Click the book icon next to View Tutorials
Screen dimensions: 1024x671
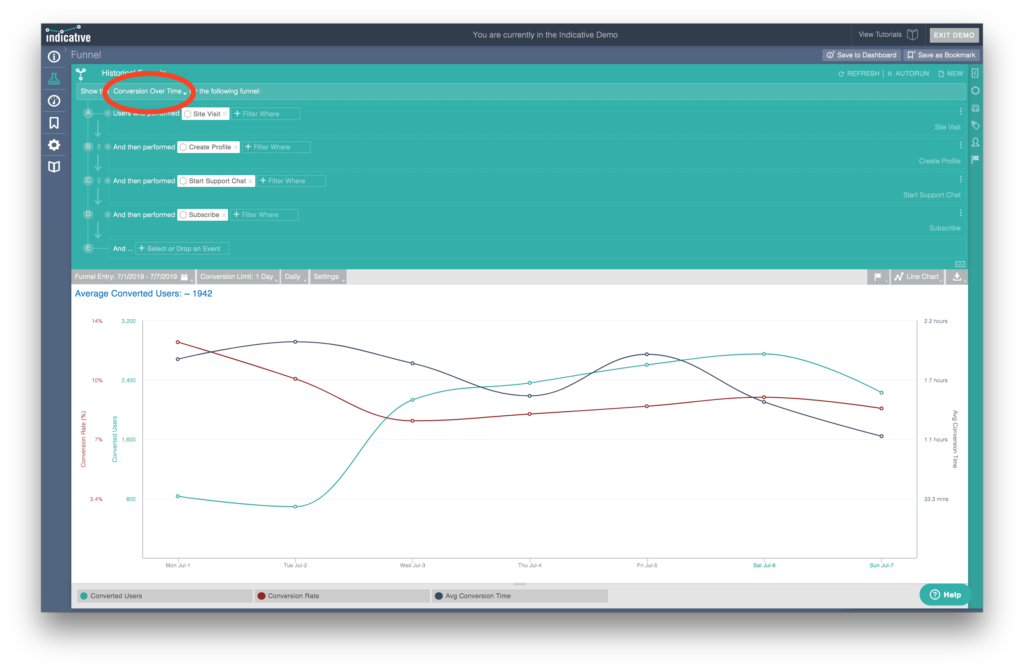[913, 35]
